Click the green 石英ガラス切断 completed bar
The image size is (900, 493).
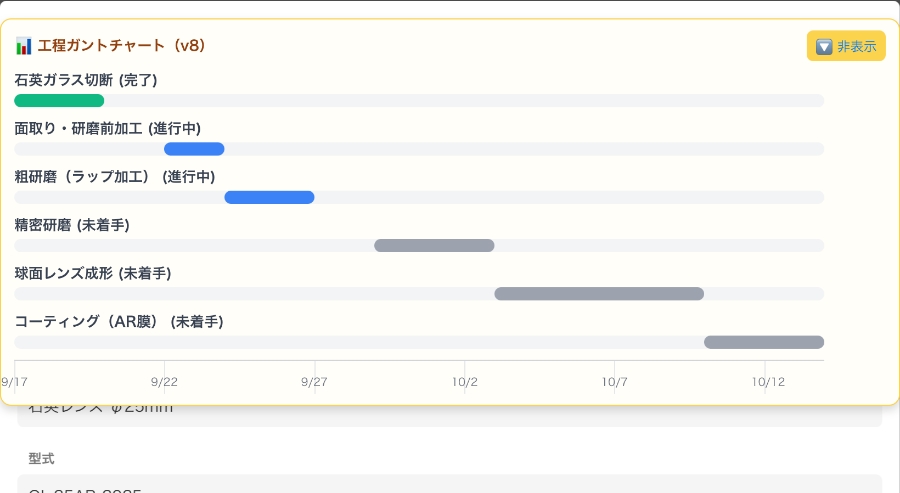point(59,101)
